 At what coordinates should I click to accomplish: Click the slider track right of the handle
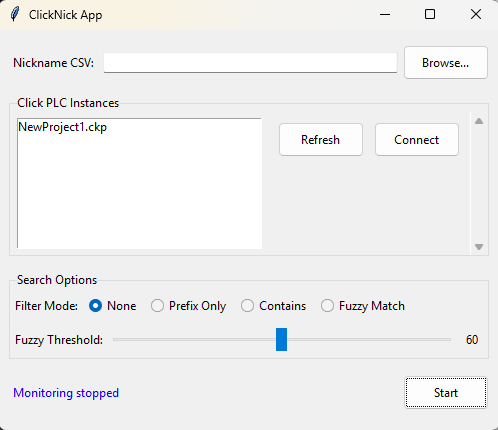[x=369, y=339]
